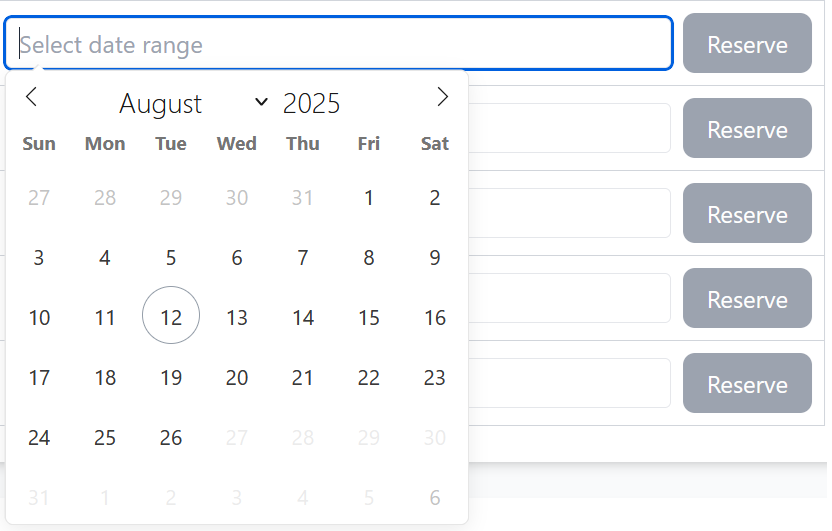Click the 2025 year field
The width and height of the screenshot is (832, 531).
[x=312, y=103]
